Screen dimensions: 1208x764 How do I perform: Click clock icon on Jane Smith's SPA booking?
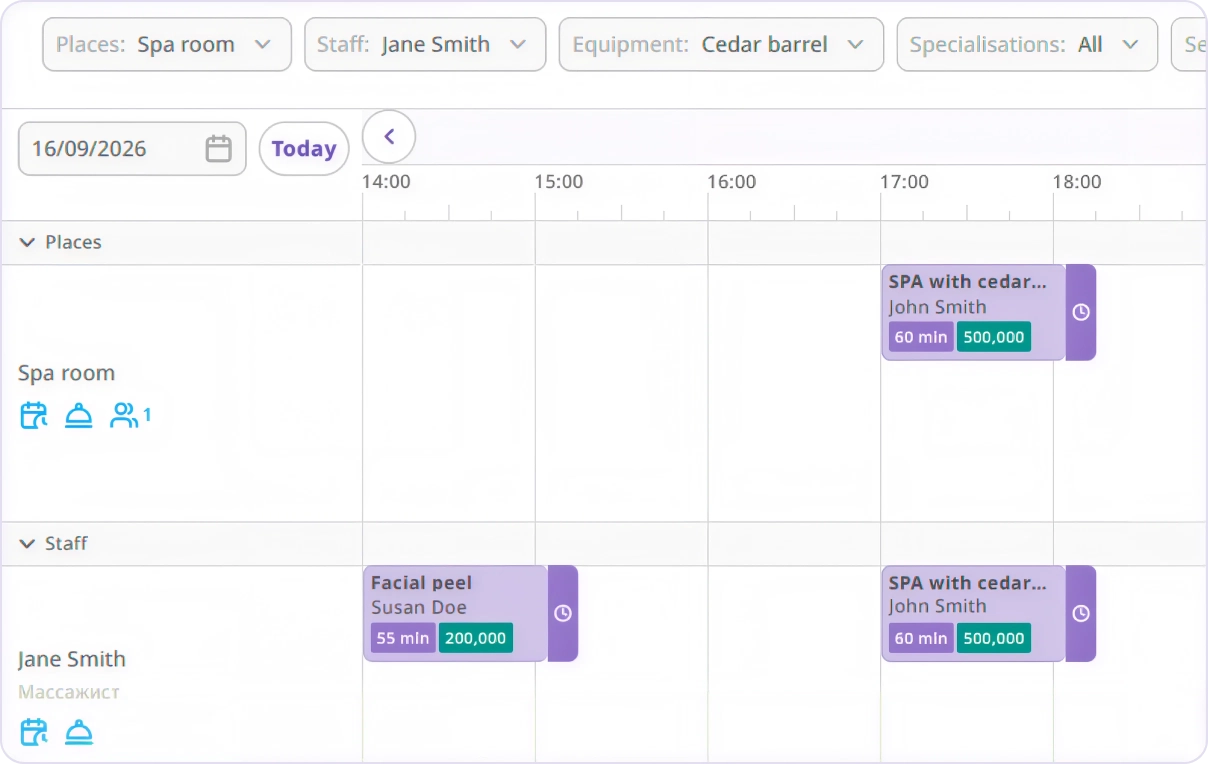pyautogui.click(x=1081, y=613)
